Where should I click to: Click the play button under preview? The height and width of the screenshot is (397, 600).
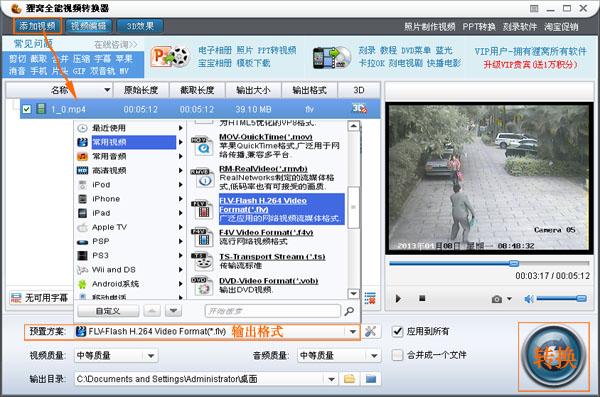pyautogui.click(x=398, y=299)
